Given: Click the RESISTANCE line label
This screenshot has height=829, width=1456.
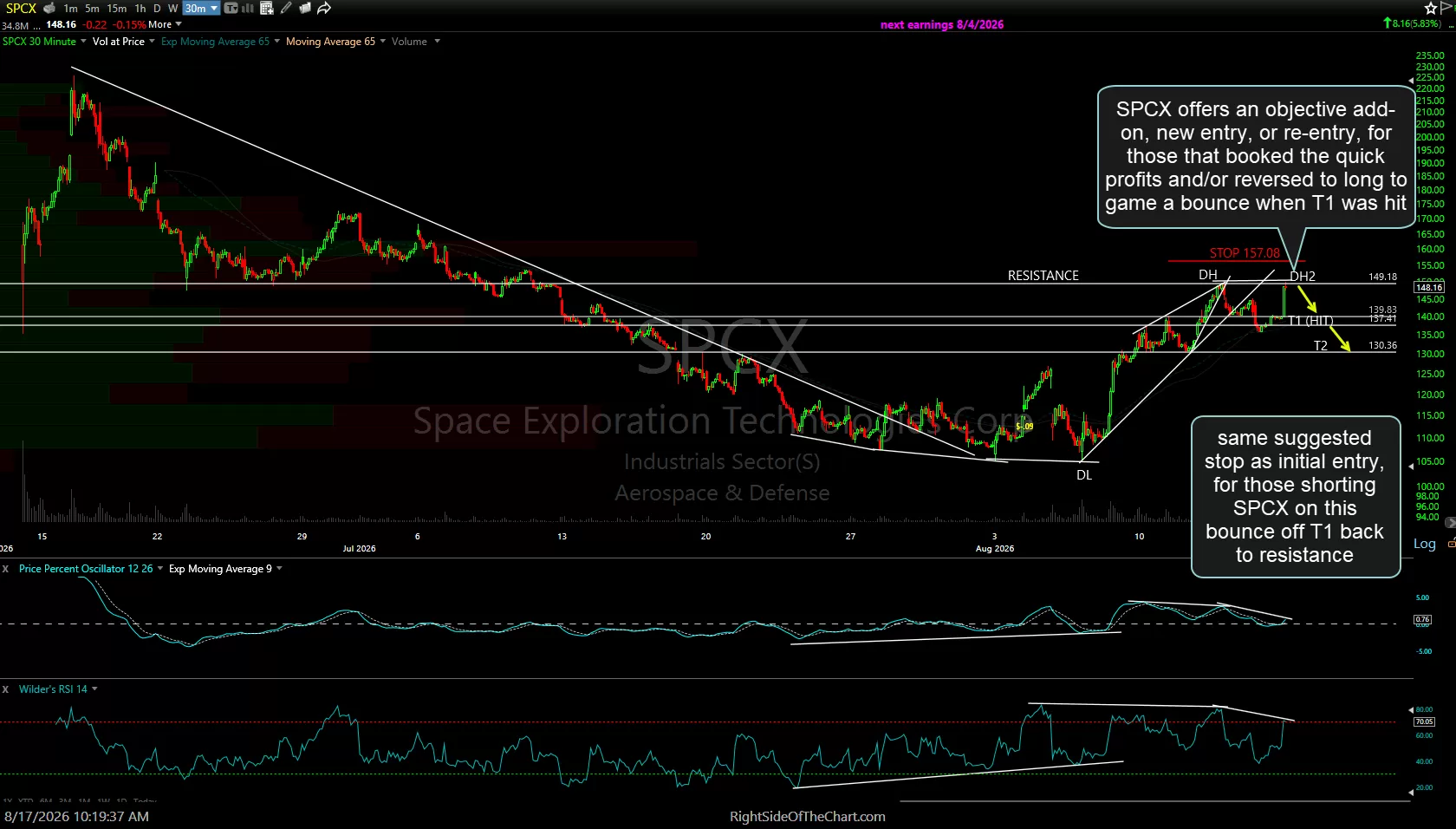Looking at the screenshot, I should (x=1043, y=276).
